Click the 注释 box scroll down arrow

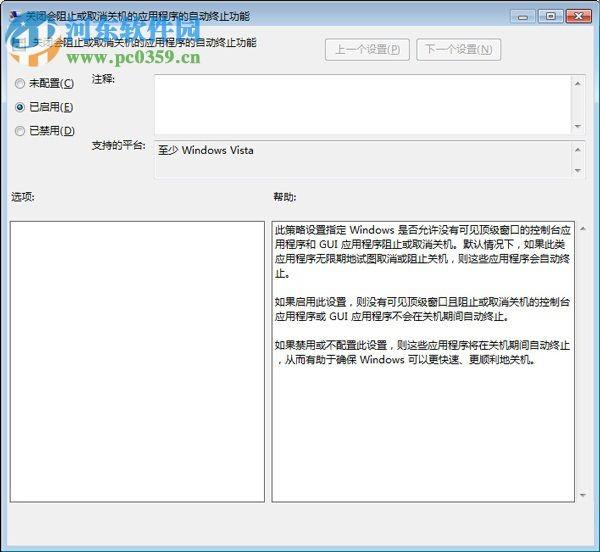578,126
